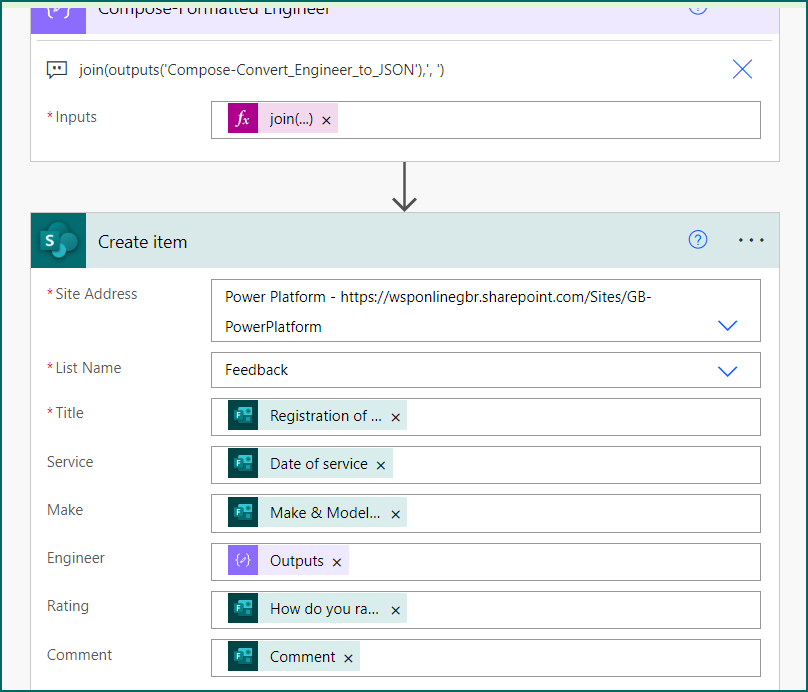This screenshot has height=692, width=808.
Task: Click the Forms icon on Date of service
Action: [243, 463]
